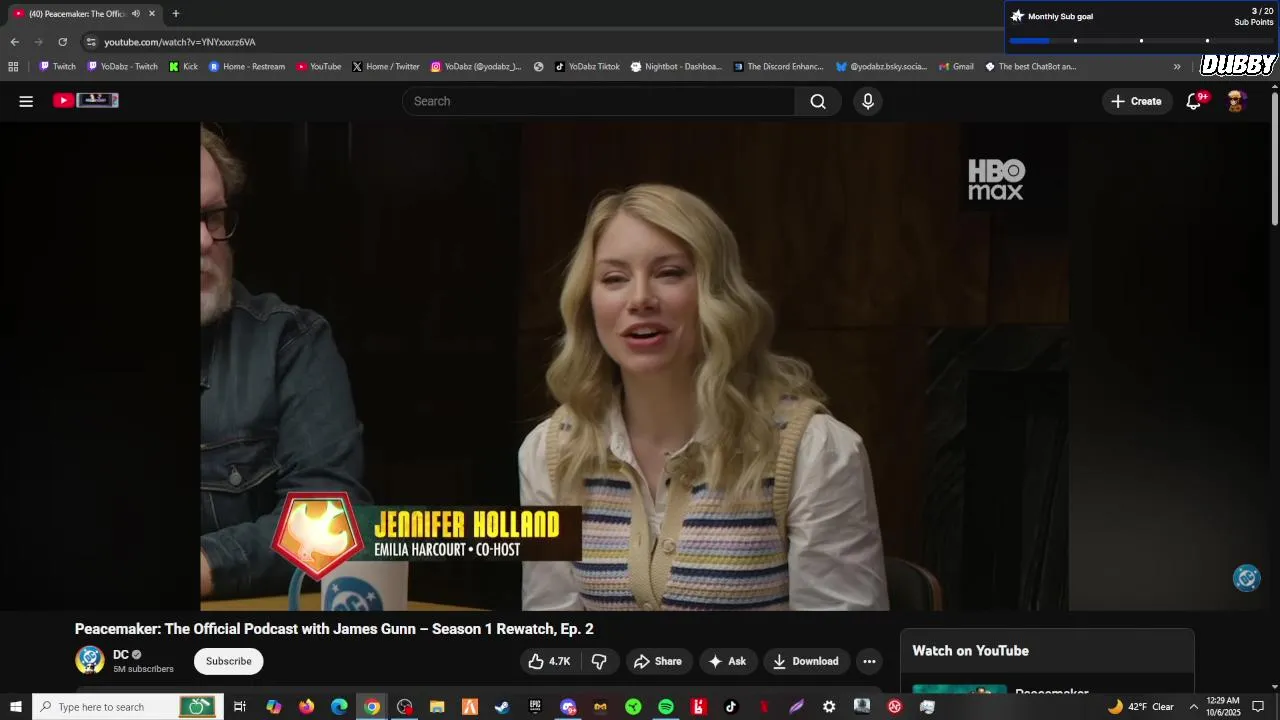The width and height of the screenshot is (1280, 720).
Task: Launch Firefox from the taskbar
Action: pos(306,707)
